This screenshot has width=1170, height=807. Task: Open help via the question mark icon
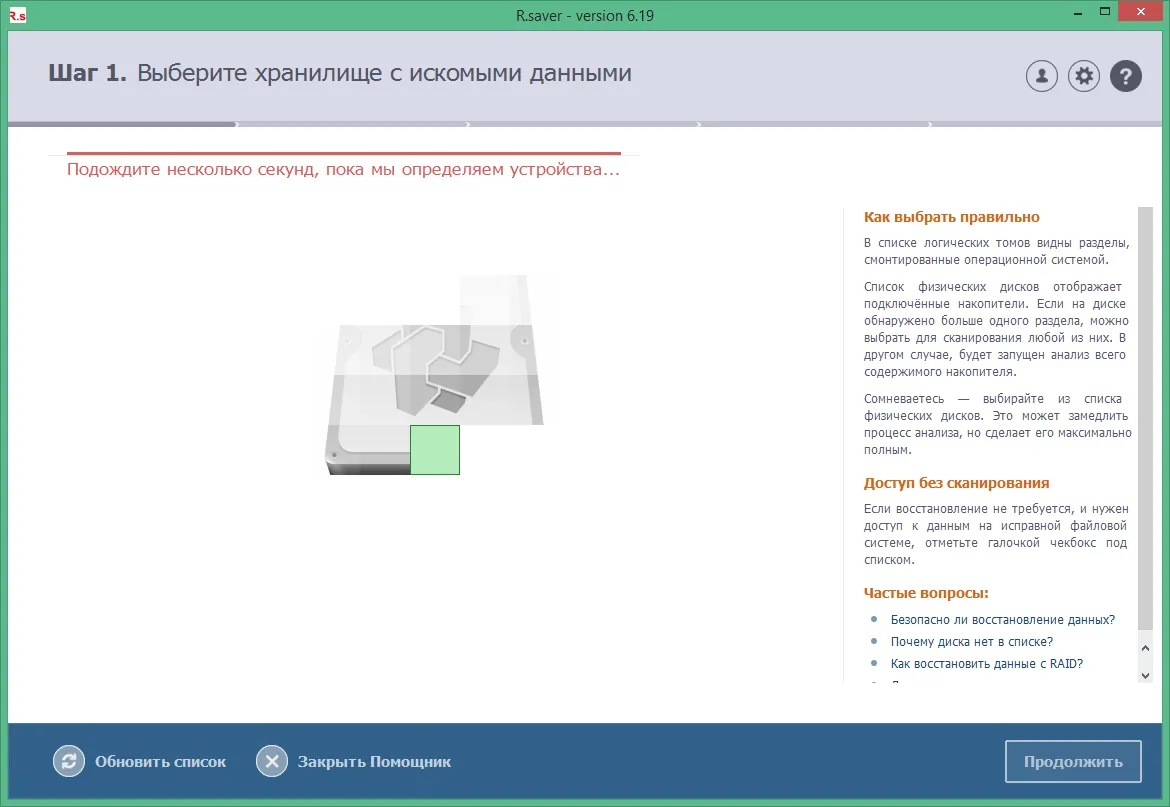pyautogui.click(x=1126, y=76)
